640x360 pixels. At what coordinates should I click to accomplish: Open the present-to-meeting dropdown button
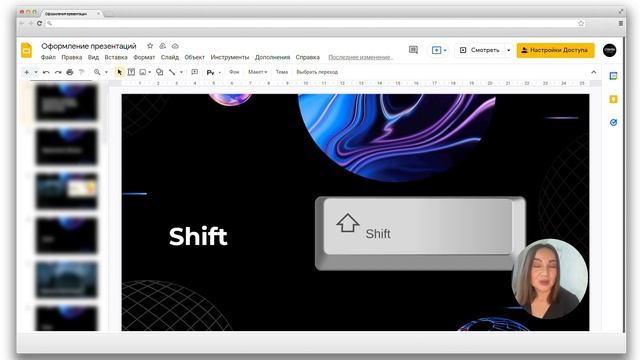[439, 50]
